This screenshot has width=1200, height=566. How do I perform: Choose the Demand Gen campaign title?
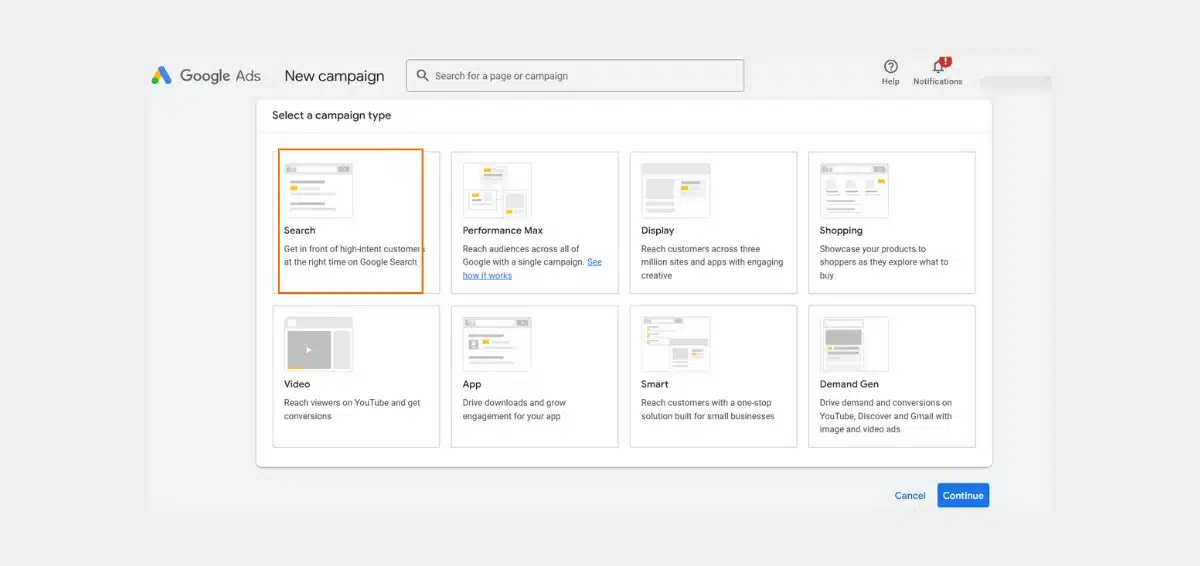[850, 384]
